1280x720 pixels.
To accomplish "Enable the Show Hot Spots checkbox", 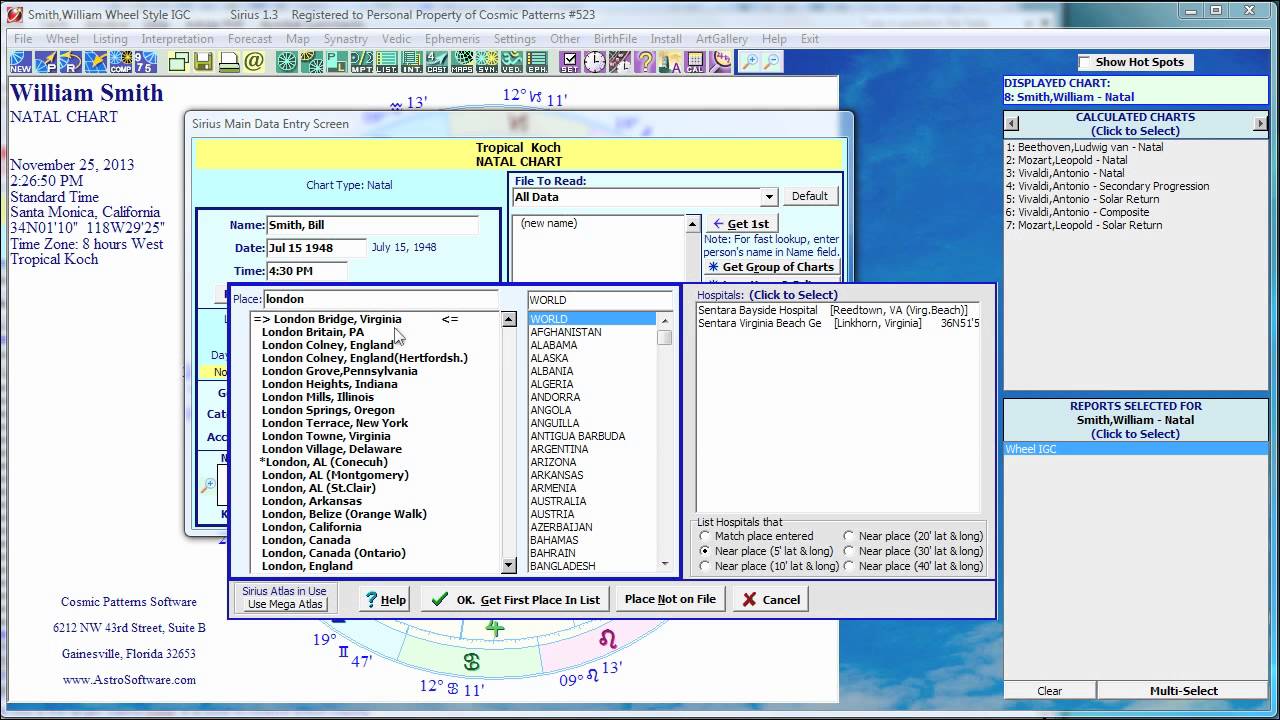I will click(1085, 62).
